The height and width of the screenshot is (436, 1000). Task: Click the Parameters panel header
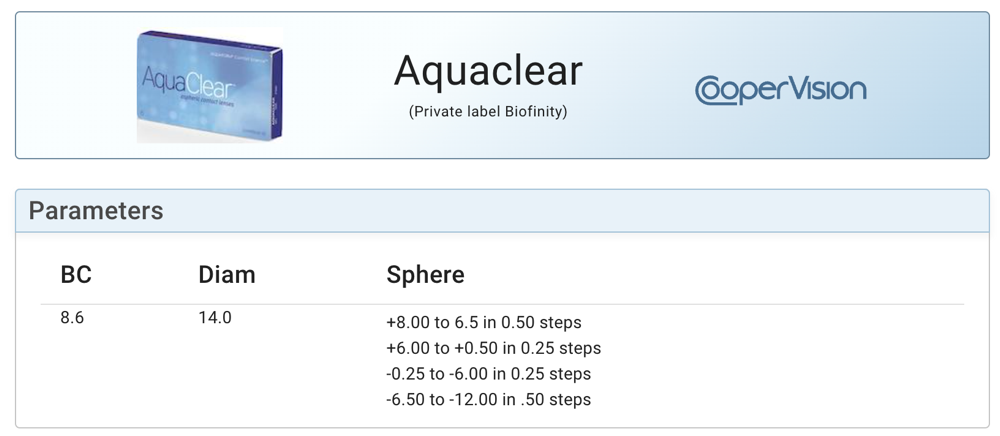96,211
